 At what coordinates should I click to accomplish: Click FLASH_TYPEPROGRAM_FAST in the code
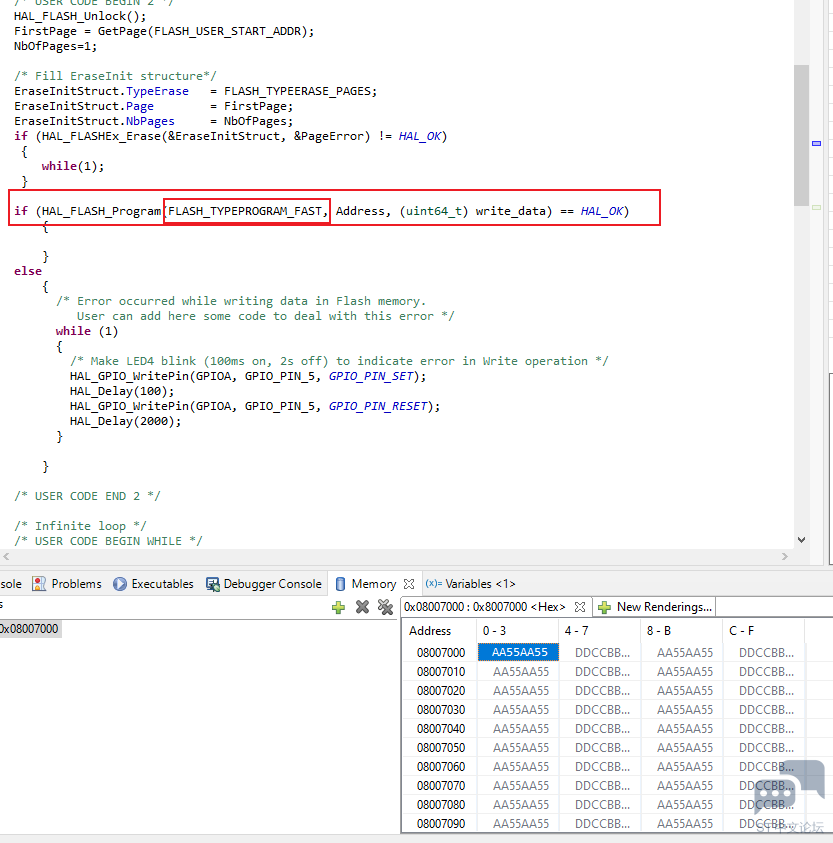click(245, 211)
